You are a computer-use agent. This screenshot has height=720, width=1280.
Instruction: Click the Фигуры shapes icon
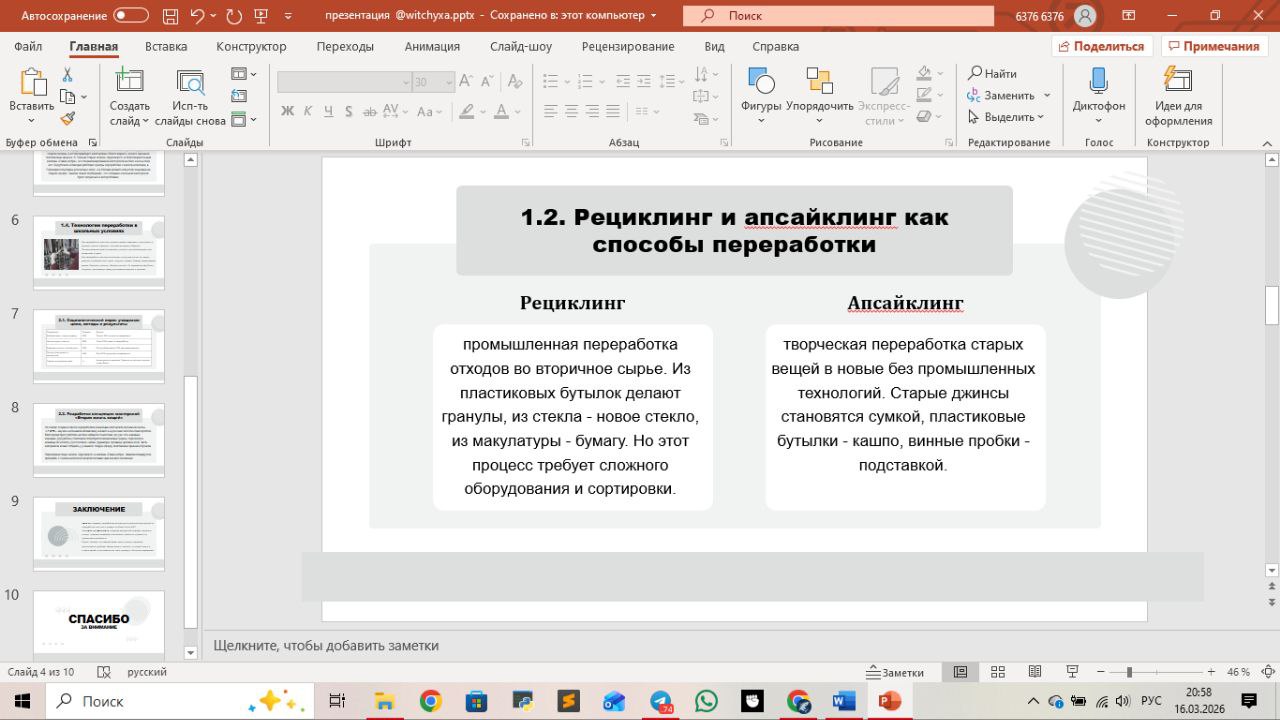click(x=761, y=82)
